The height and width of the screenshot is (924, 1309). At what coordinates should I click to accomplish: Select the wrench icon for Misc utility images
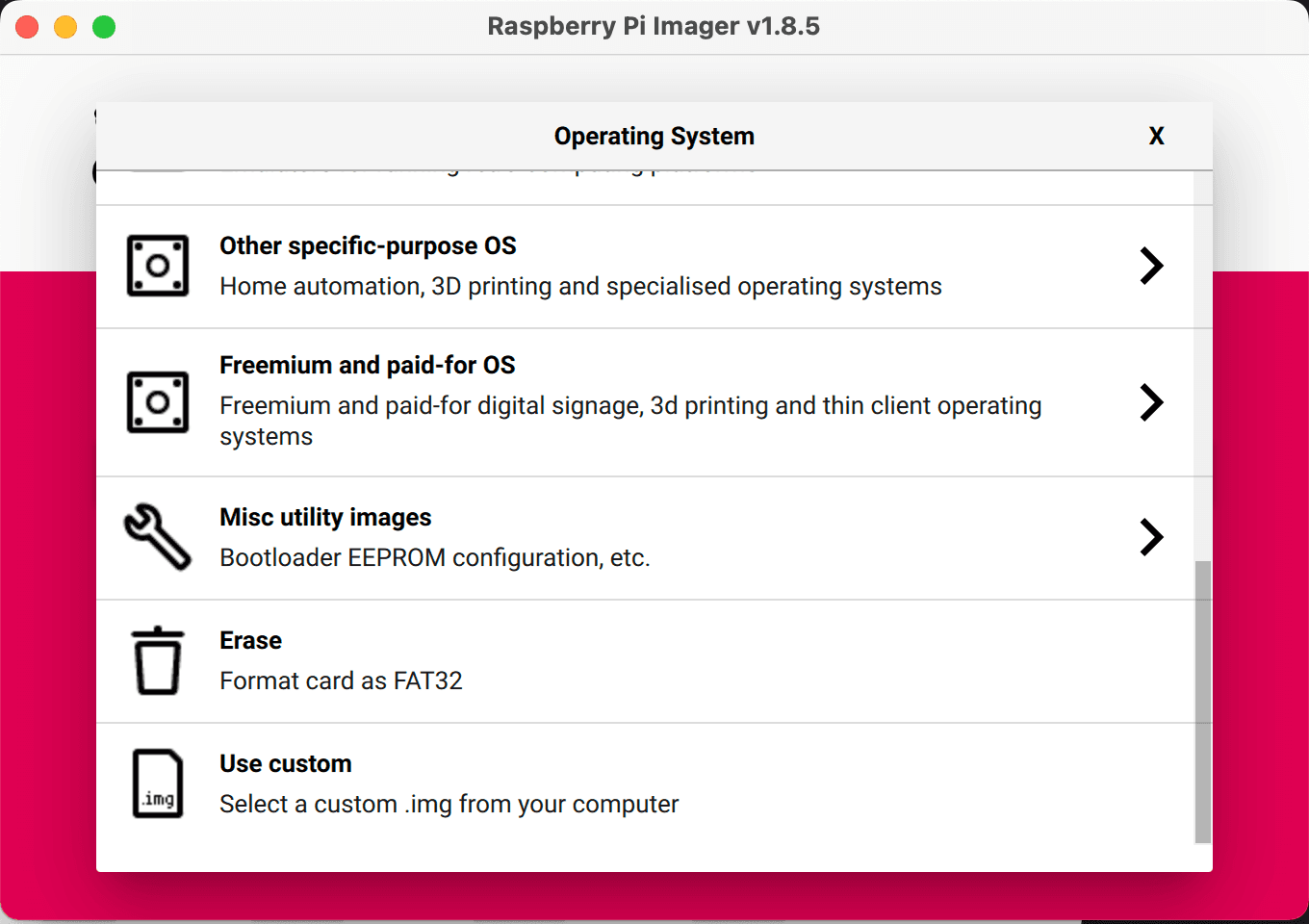[x=158, y=536]
